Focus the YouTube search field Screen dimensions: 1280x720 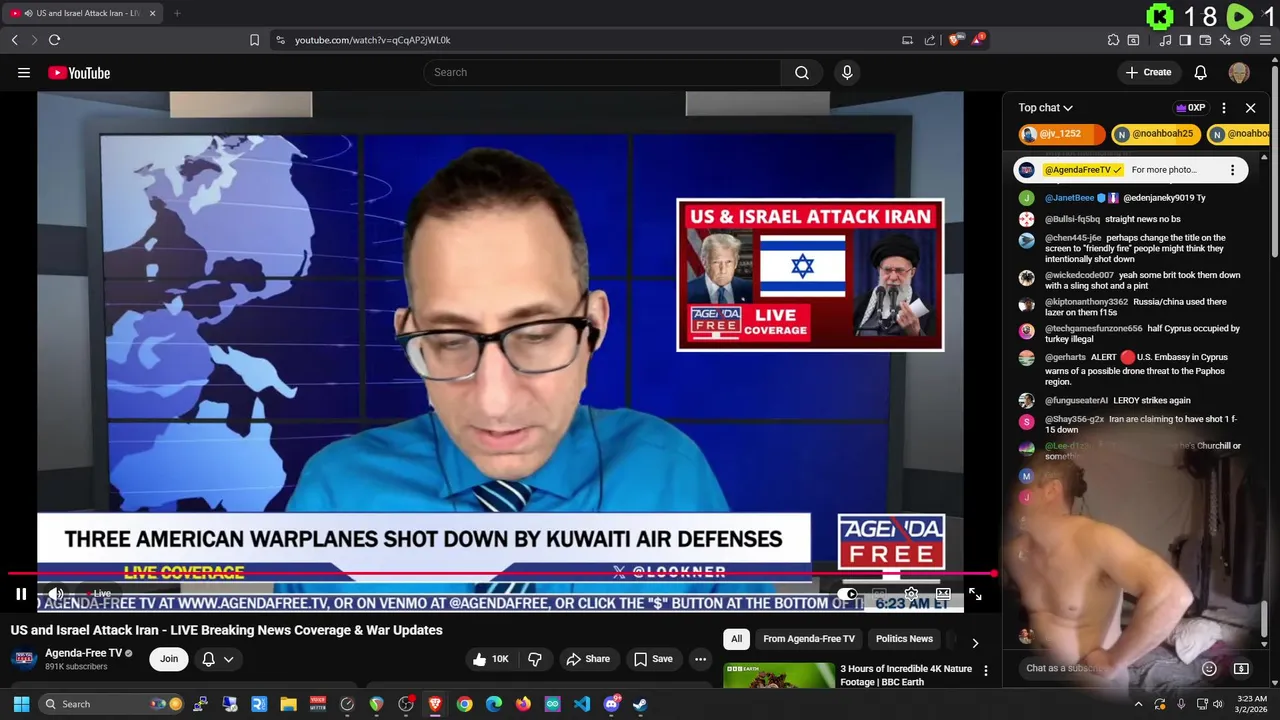[x=604, y=72]
